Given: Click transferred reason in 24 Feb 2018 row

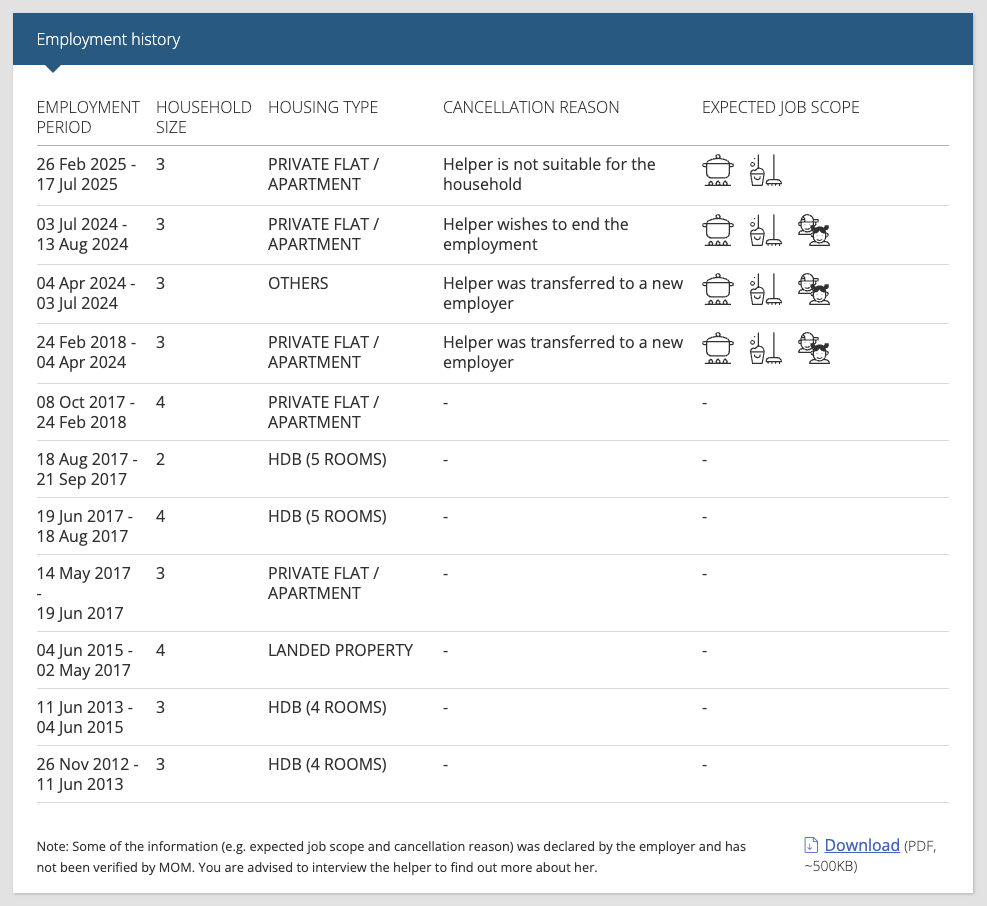Looking at the screenshot, I should point(563,353).
